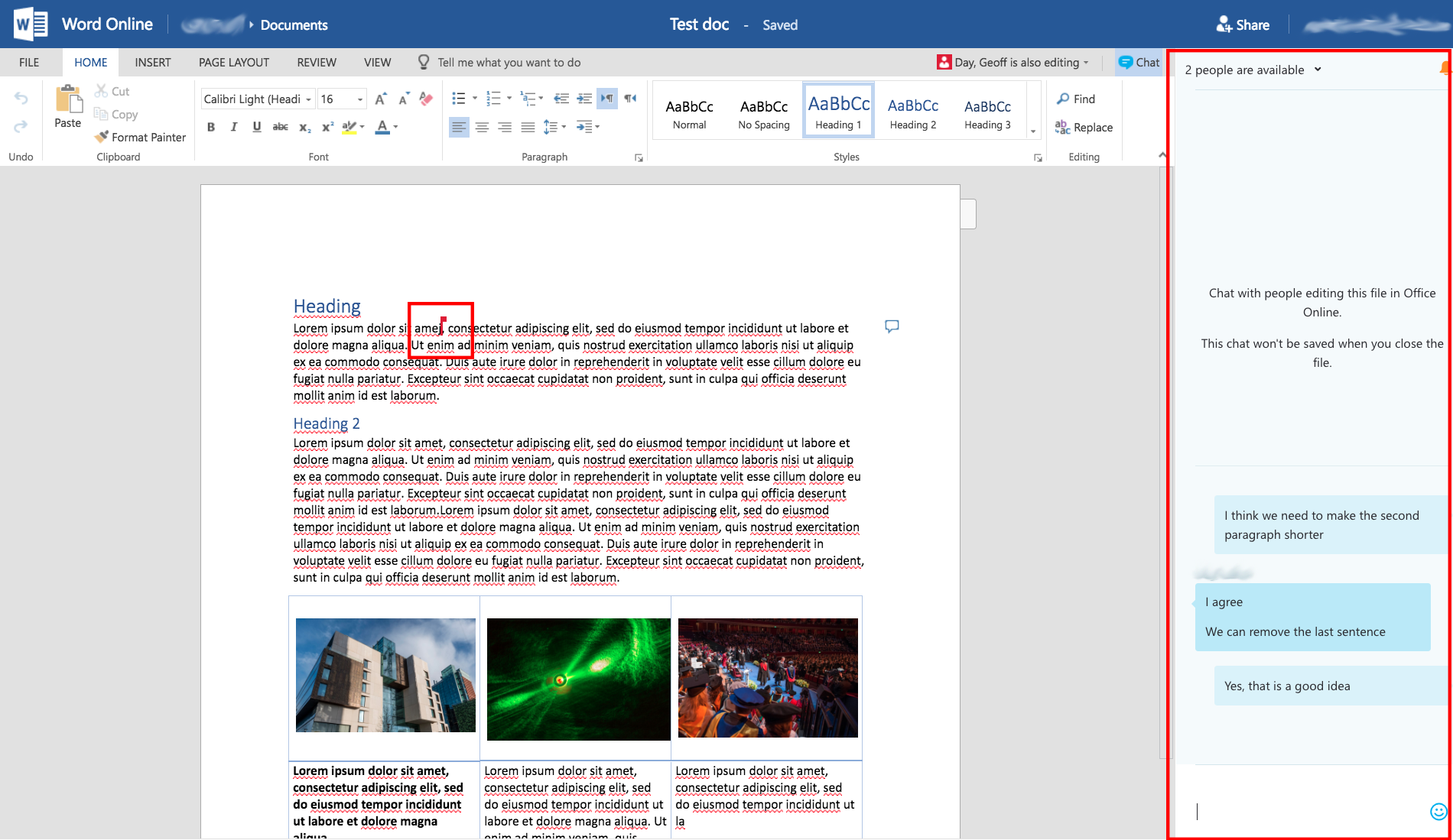Select the Format Painter tool
Viewport: 1453px width, 840px height.
tap(141, 138)
